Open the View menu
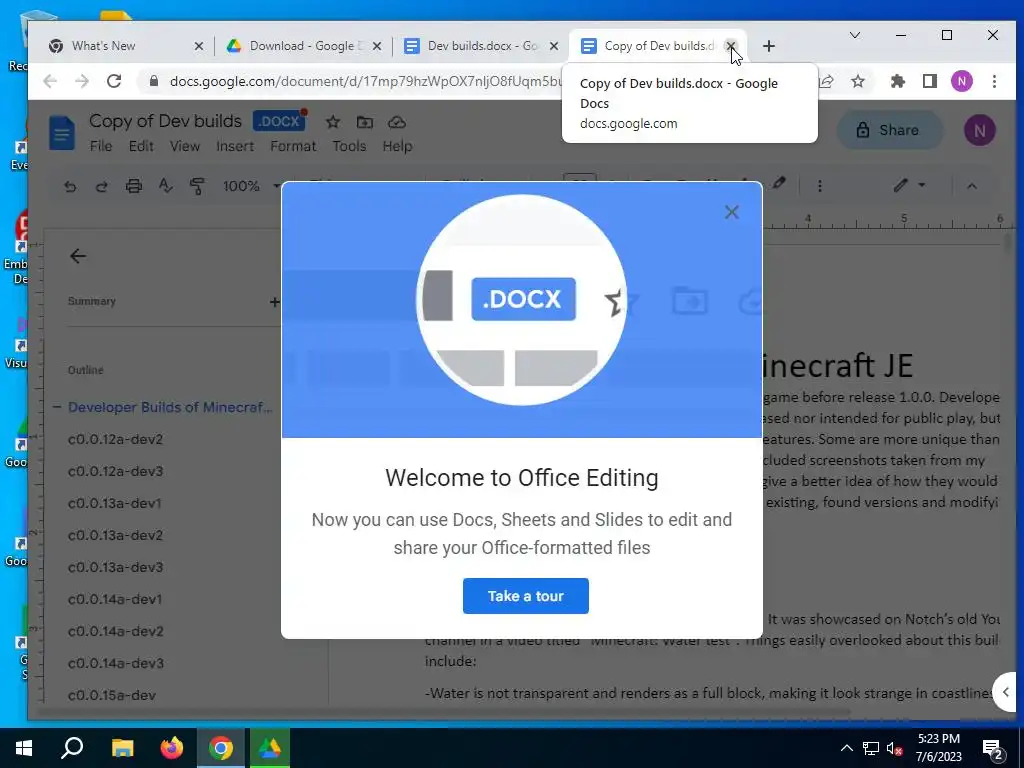The width and height of the screenshot is (1024, 768). (185, 146)
